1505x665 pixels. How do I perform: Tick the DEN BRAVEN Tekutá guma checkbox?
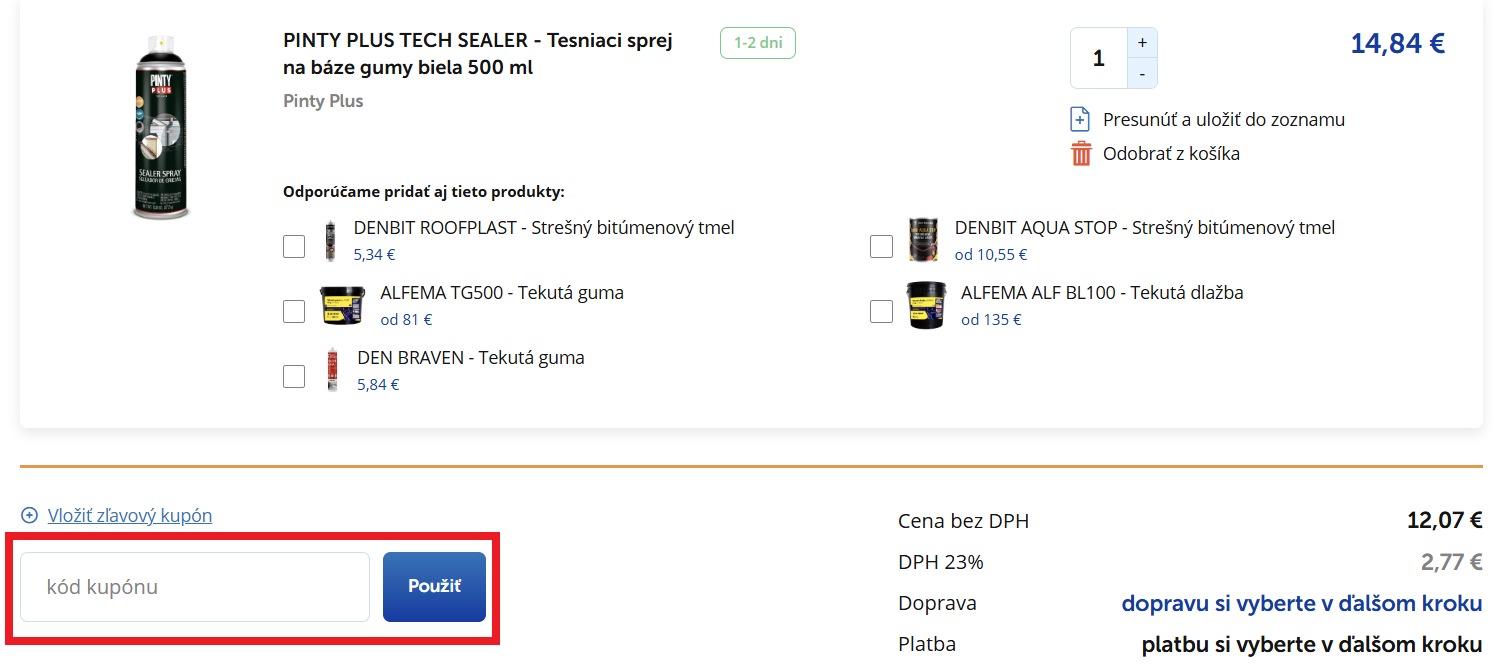click(294, 376)
